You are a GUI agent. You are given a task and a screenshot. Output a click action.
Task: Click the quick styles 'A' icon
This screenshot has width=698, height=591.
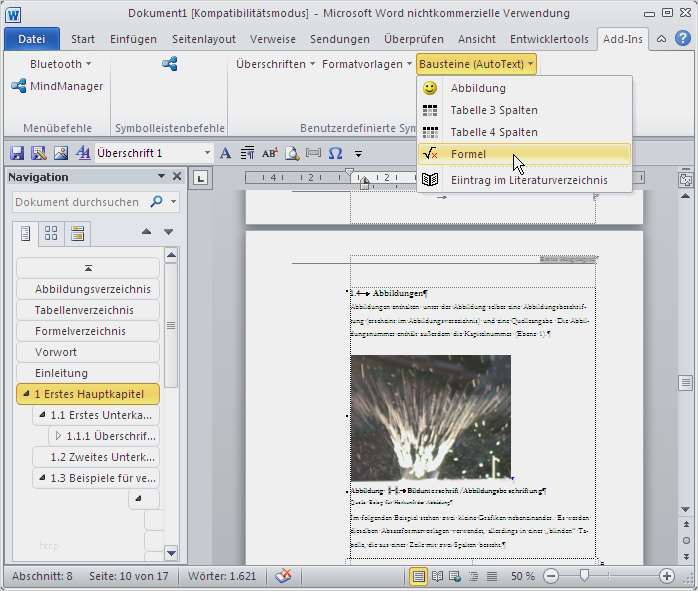83,153
